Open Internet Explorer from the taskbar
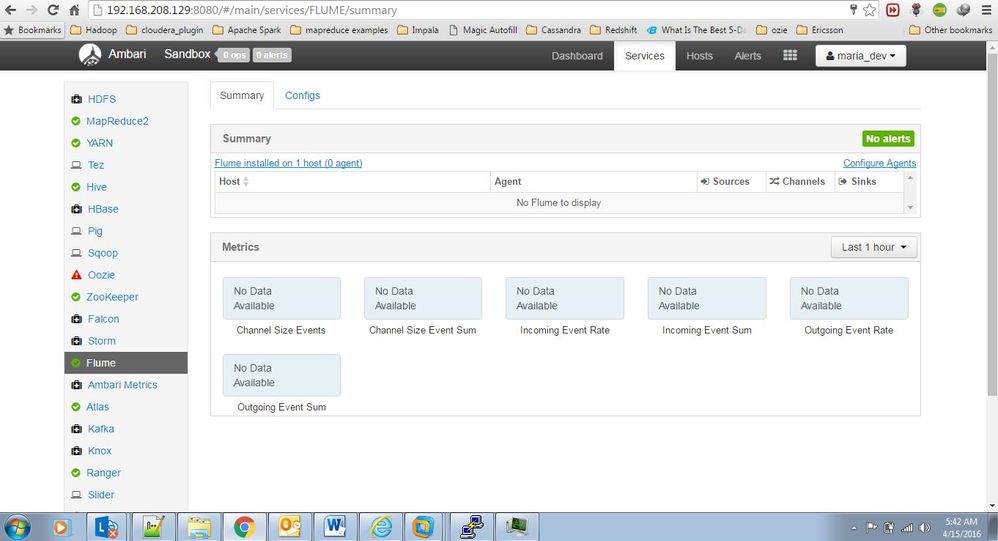This screenshot has width=998, height=541. tap(381, 527)
